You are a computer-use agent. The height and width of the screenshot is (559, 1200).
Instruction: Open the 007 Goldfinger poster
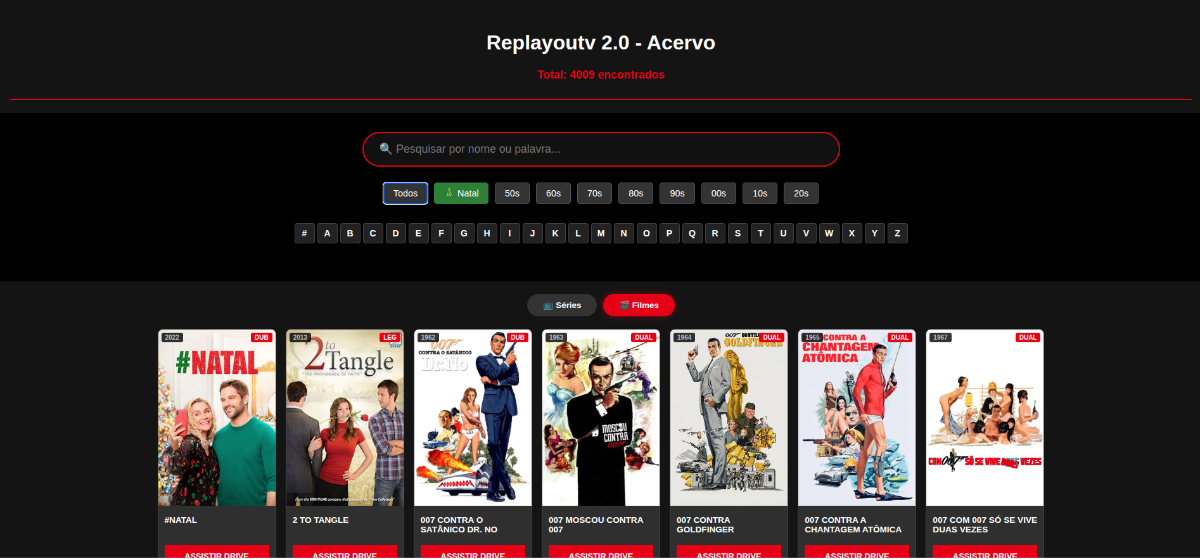pos(729,418)
